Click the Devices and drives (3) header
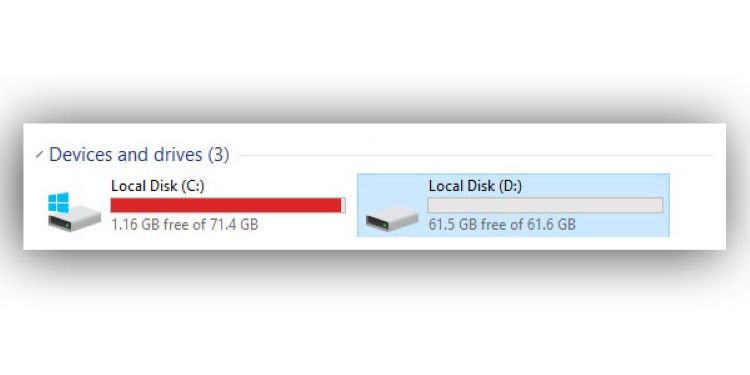Screen dimensions: 750x375 pos(139,154)
